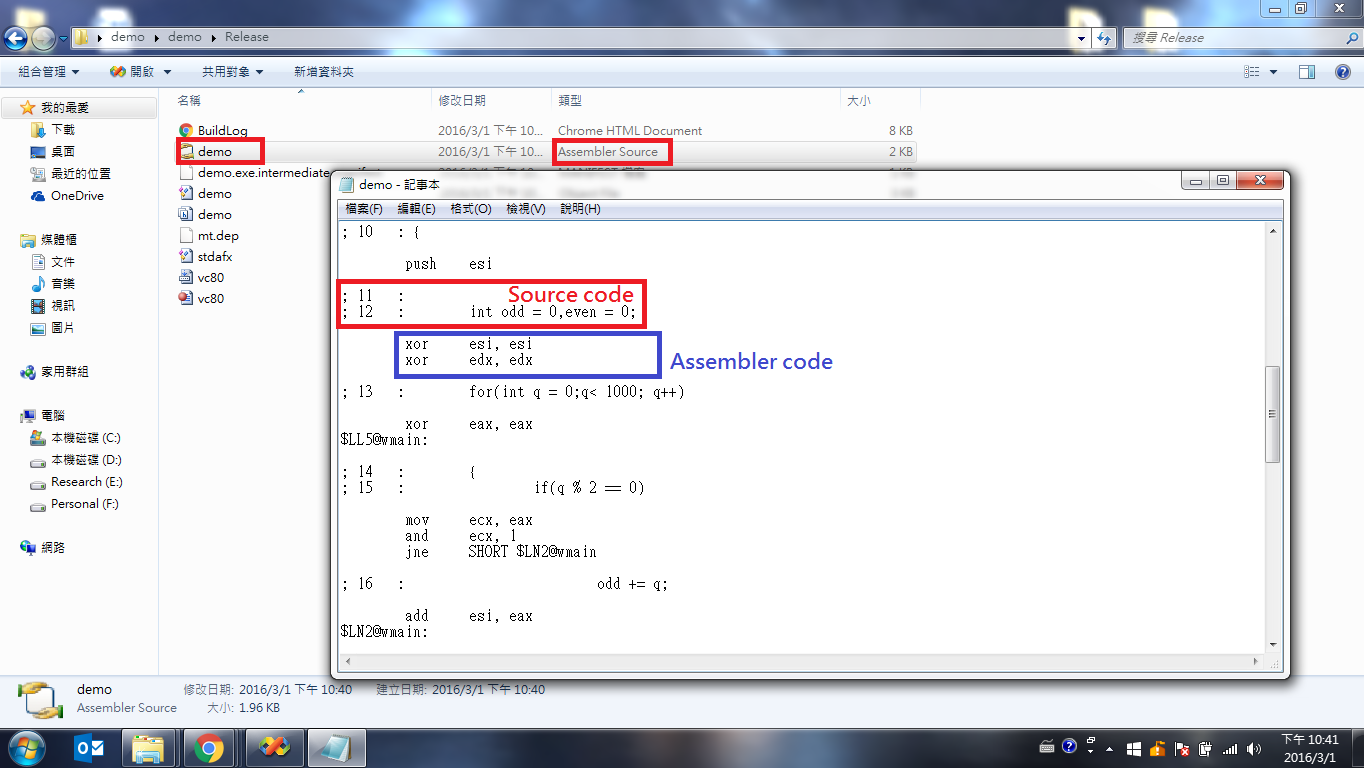Toggle the preview pane in Explorer toolbar
Viewport: 1364px width, 768px height.
point(1306,71)
